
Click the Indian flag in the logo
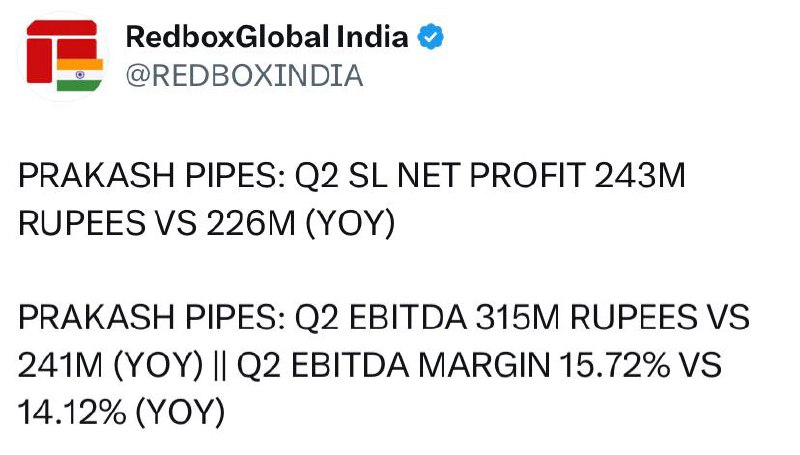coord(80,75)
